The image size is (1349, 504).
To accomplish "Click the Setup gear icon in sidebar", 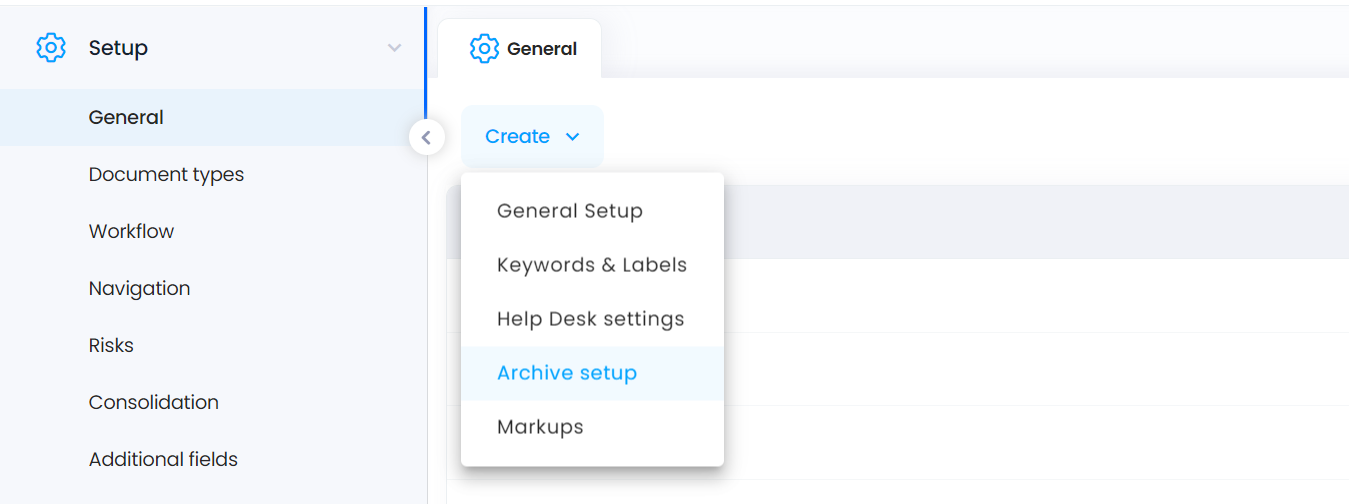I will pos(51,47).
